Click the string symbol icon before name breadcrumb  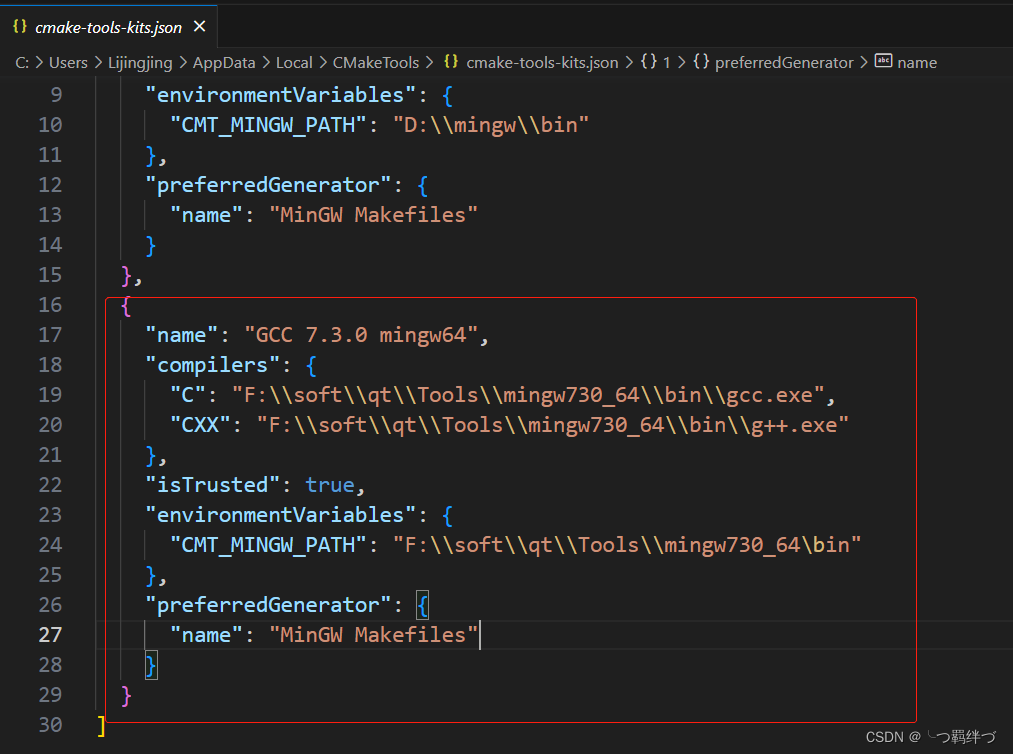click(x=883, y=61)
